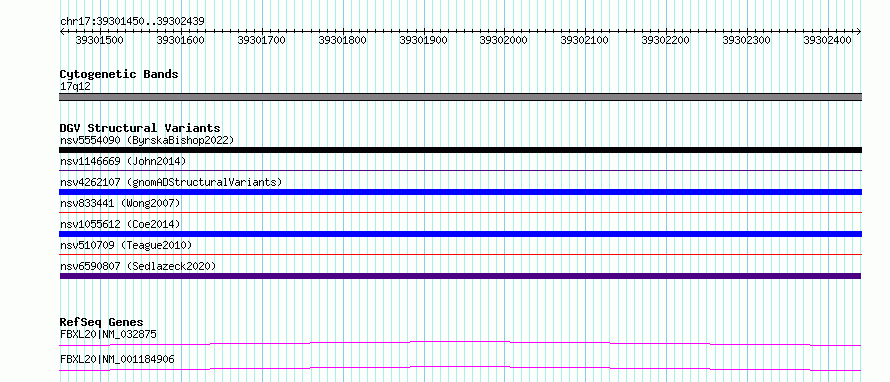Click ruler position 39301600
The height and width of the screenshot is (382, 890).
(180, 40)
